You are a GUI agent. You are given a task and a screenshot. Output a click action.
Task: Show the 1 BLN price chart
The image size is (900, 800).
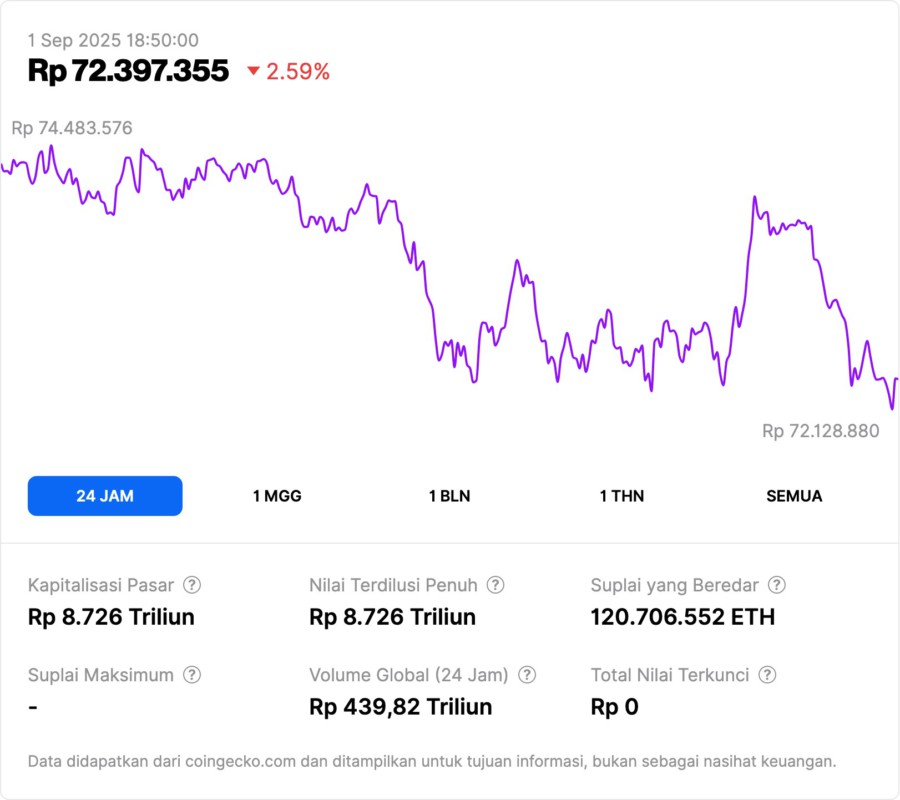click(449, 496)
